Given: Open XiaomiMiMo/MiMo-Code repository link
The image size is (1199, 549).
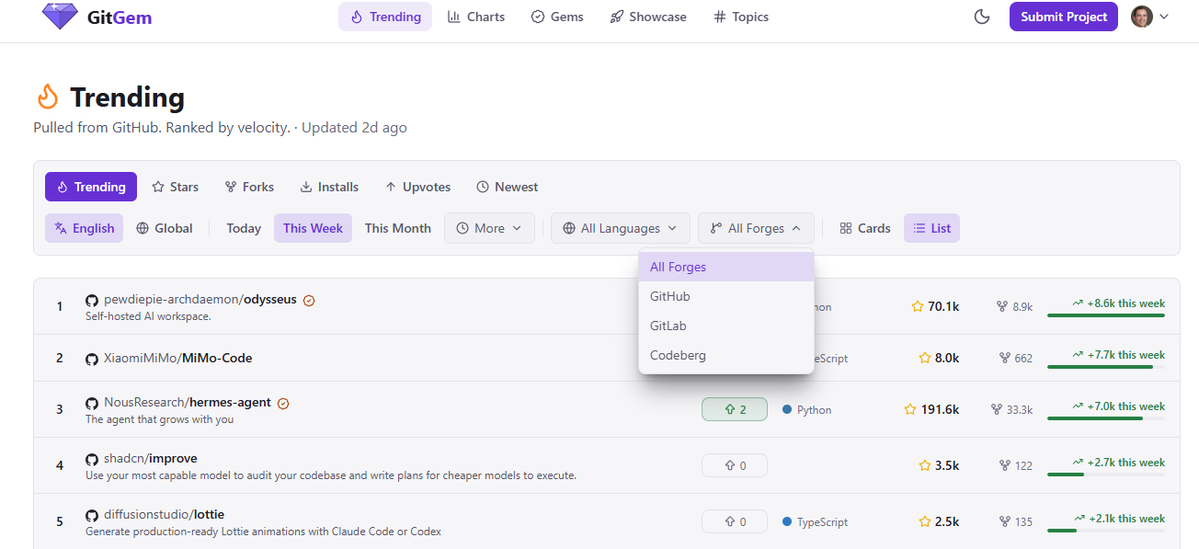Looking at the screenshot, I should [178, 358].
